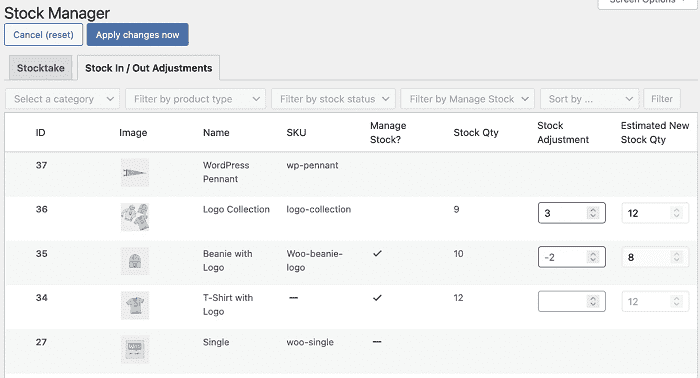Click product ID 36
The image size is (700, 378).
click(x=42, y=209)
